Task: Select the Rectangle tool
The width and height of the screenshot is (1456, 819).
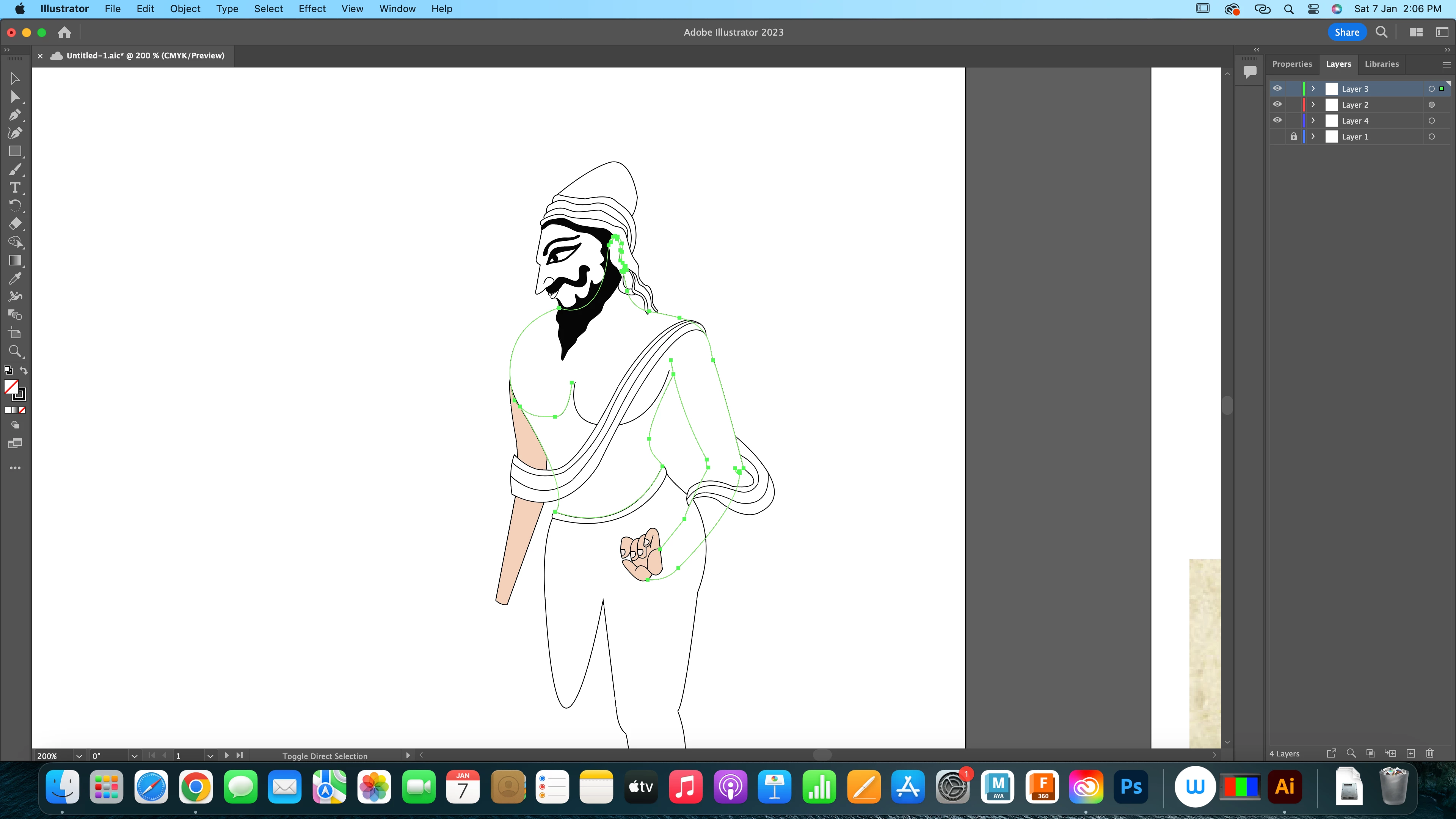Action: tap(15, 152)
